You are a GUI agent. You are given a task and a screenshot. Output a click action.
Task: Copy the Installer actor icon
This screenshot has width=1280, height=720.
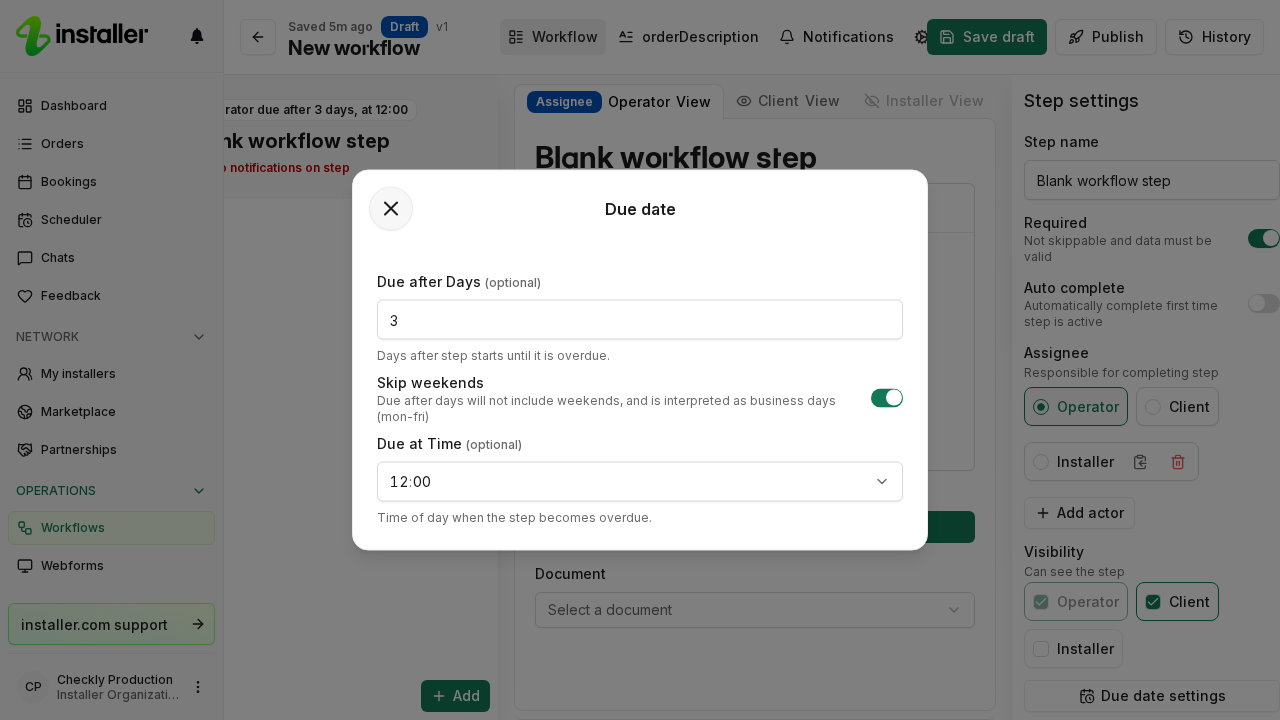point(1140,462)
